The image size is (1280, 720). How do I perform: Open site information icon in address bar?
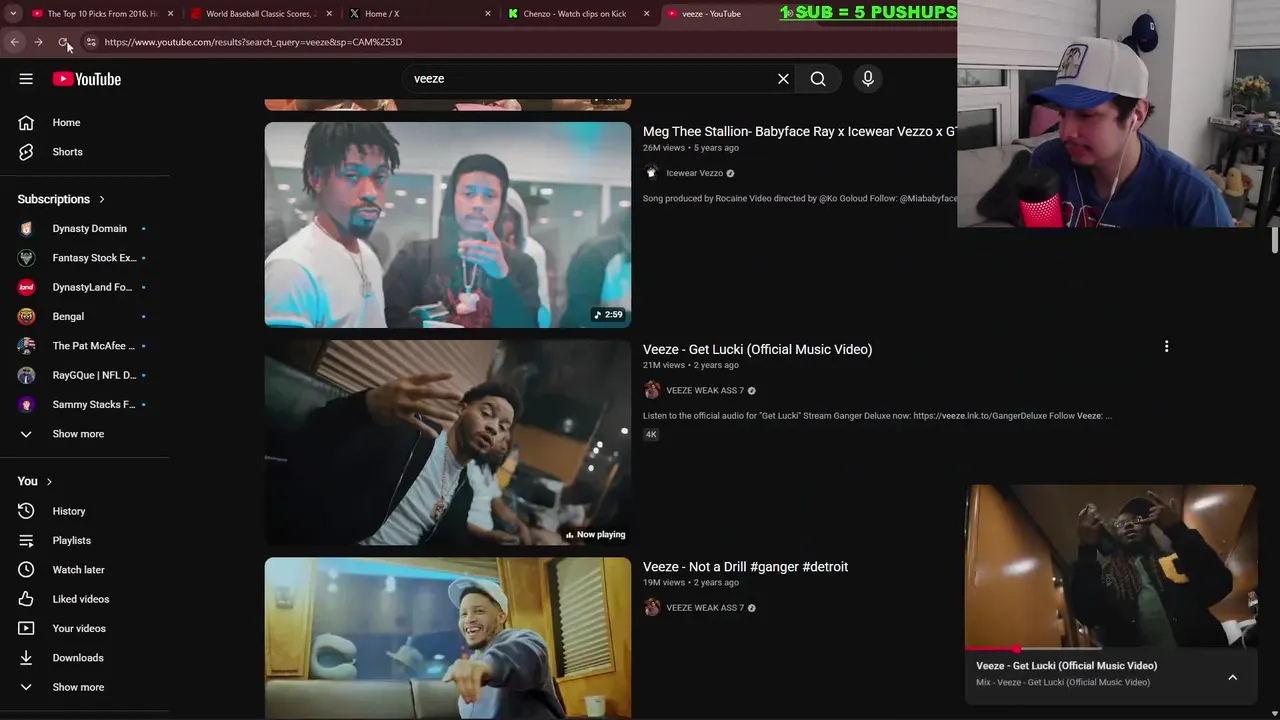coord(90,42)
